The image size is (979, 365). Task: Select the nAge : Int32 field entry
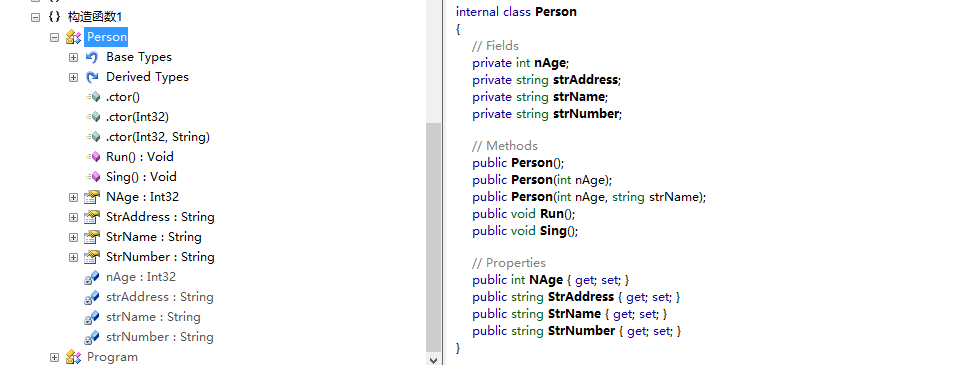[141, 277]
